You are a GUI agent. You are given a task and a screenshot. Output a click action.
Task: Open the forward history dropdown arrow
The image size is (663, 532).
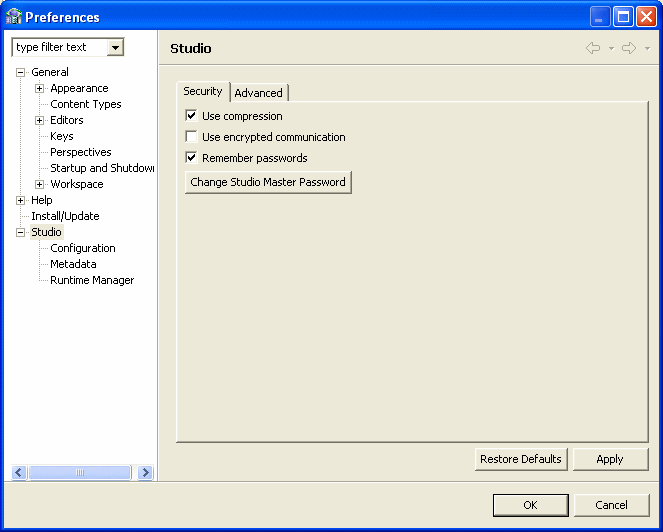647,49
